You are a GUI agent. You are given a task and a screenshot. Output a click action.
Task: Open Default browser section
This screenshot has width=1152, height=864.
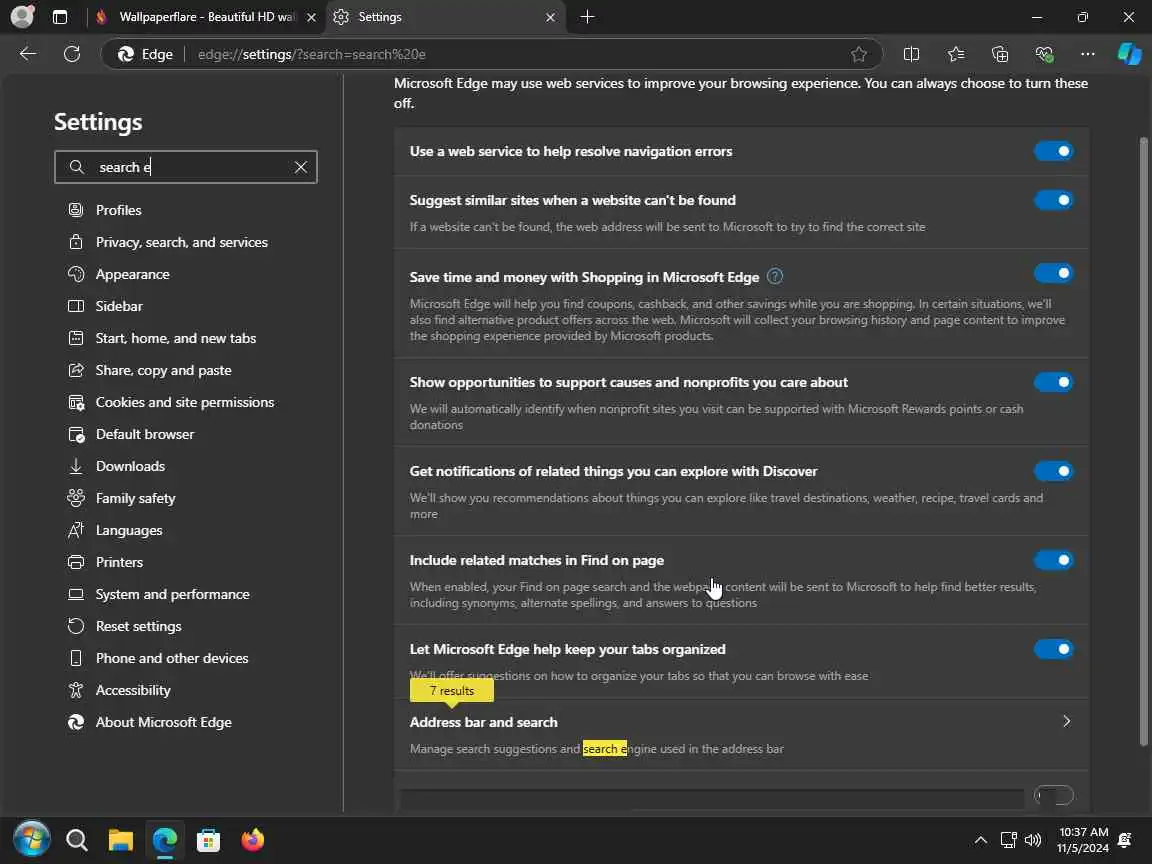[x=145, y=434]
